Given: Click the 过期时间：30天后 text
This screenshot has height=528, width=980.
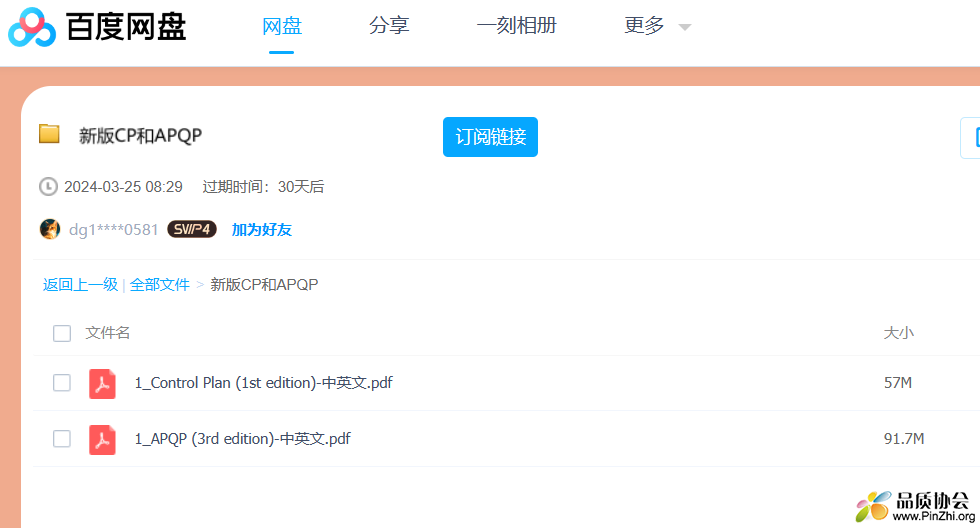Looking at the screenshot, I should [263, 187].
